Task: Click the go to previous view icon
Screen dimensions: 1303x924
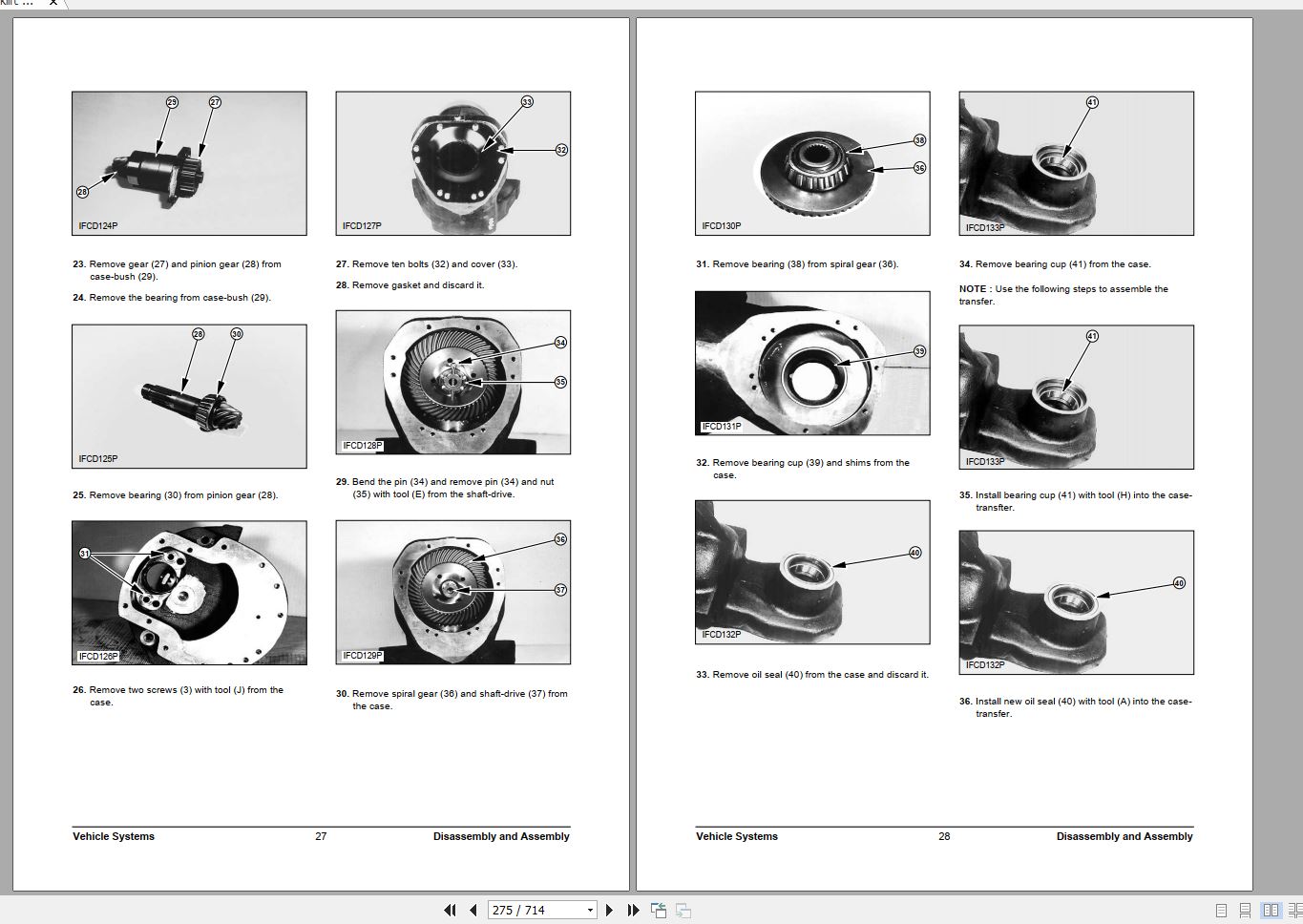Action: point(659,910)
